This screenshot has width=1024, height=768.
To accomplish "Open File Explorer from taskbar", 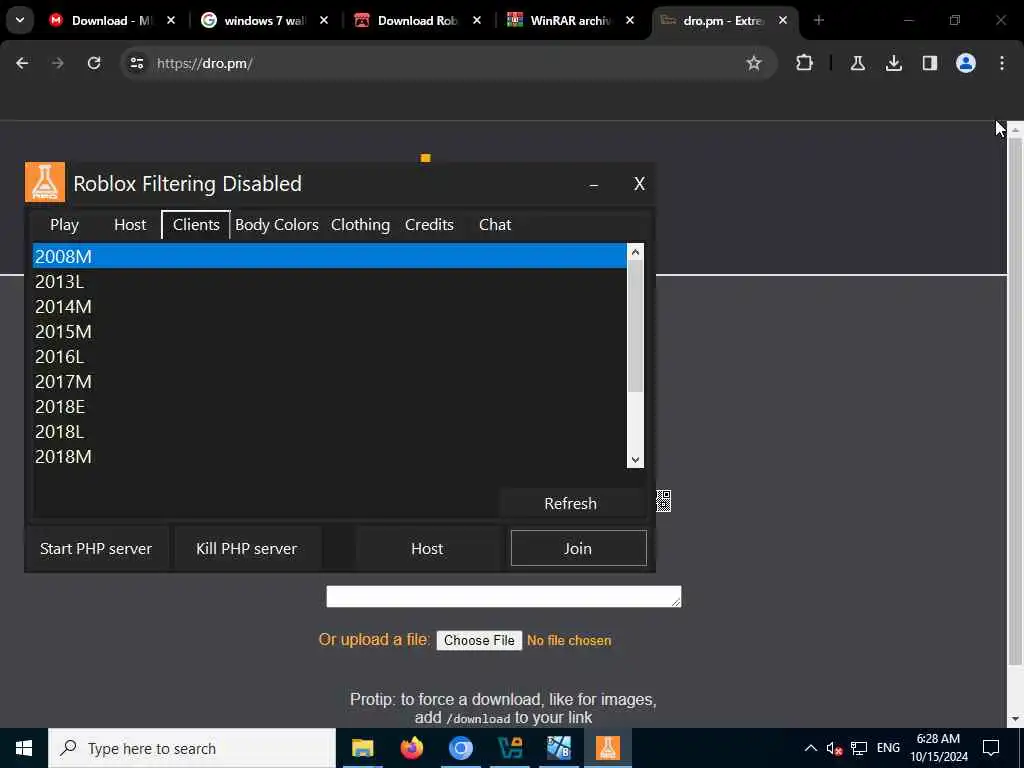I will click(362, 748).
